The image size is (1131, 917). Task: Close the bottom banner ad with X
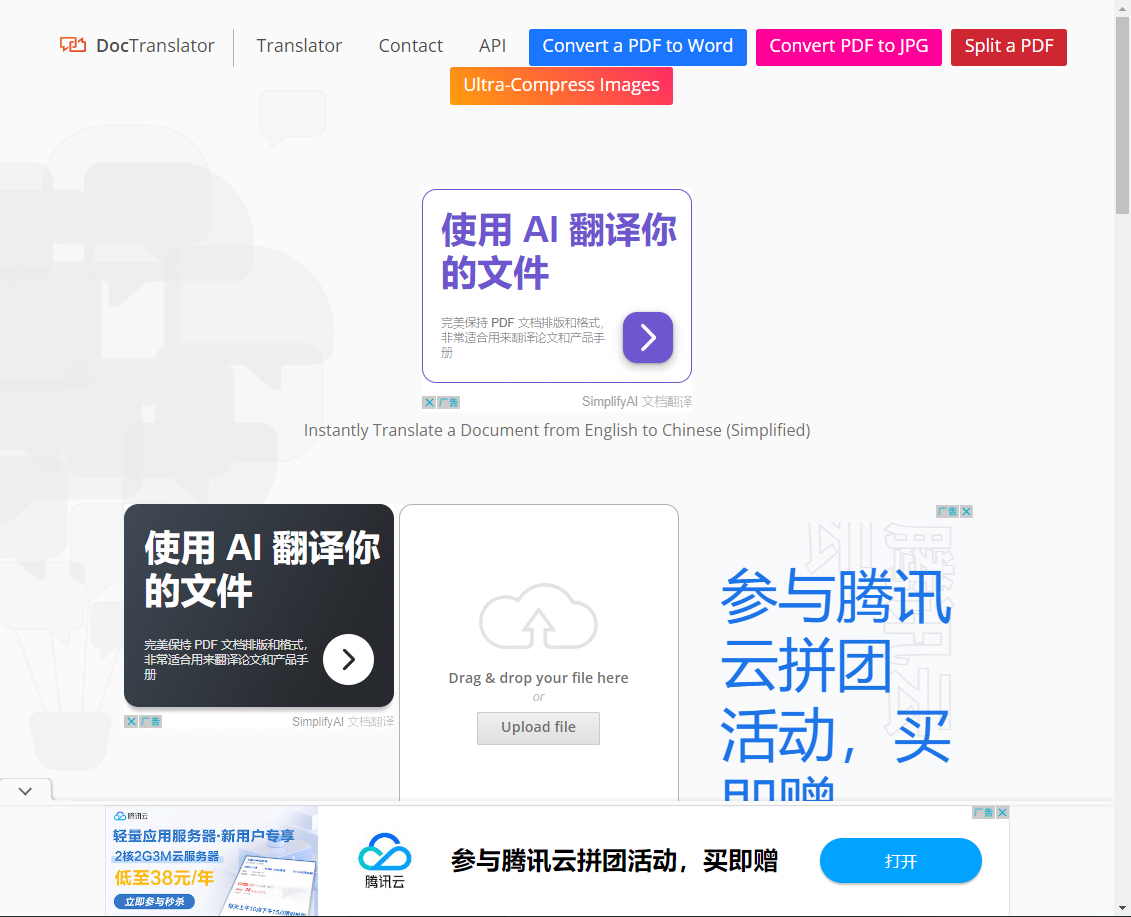pyautogui.click(x=1003, y=812)
